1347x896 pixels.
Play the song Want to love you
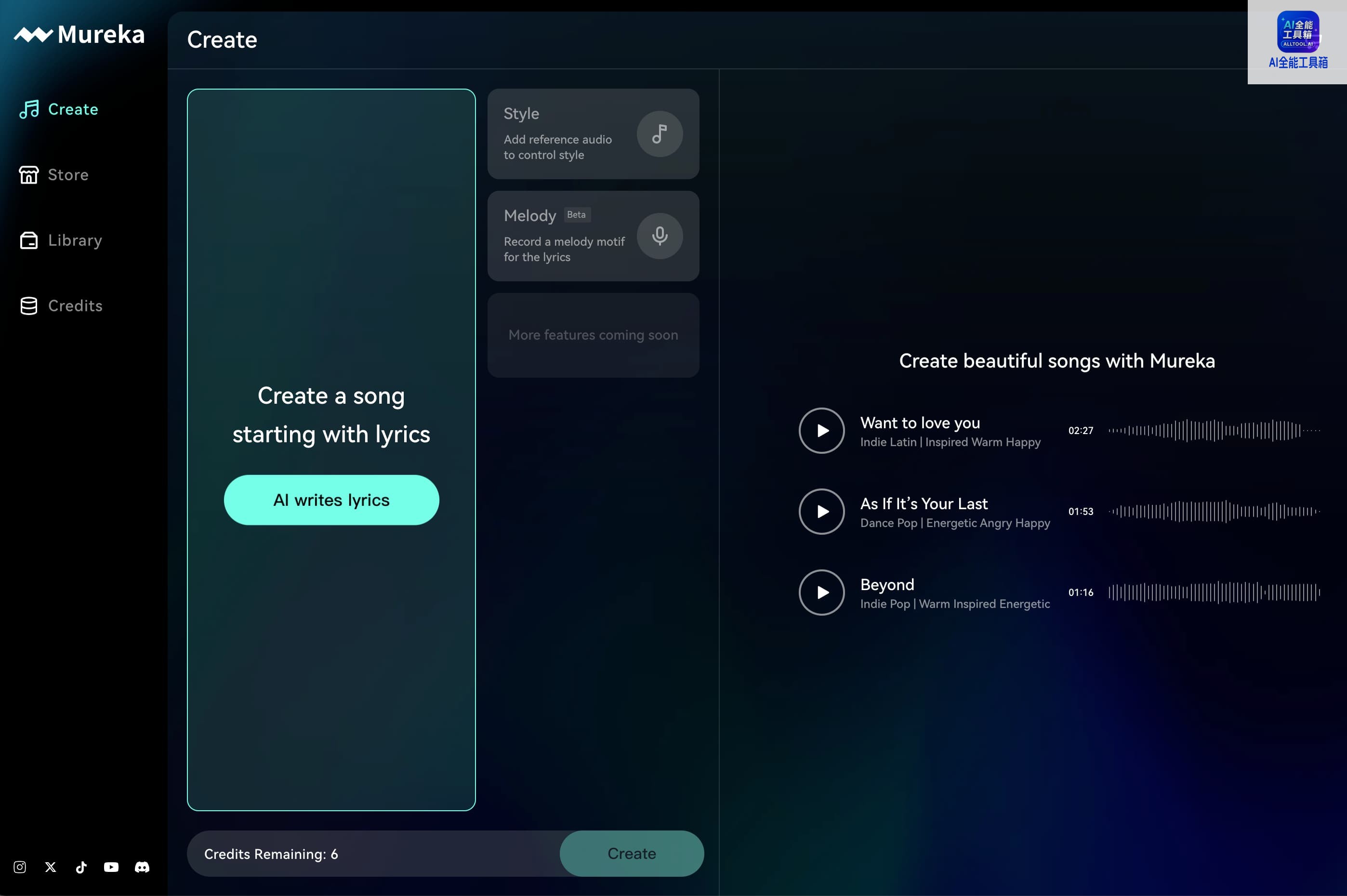coord(822,430)
